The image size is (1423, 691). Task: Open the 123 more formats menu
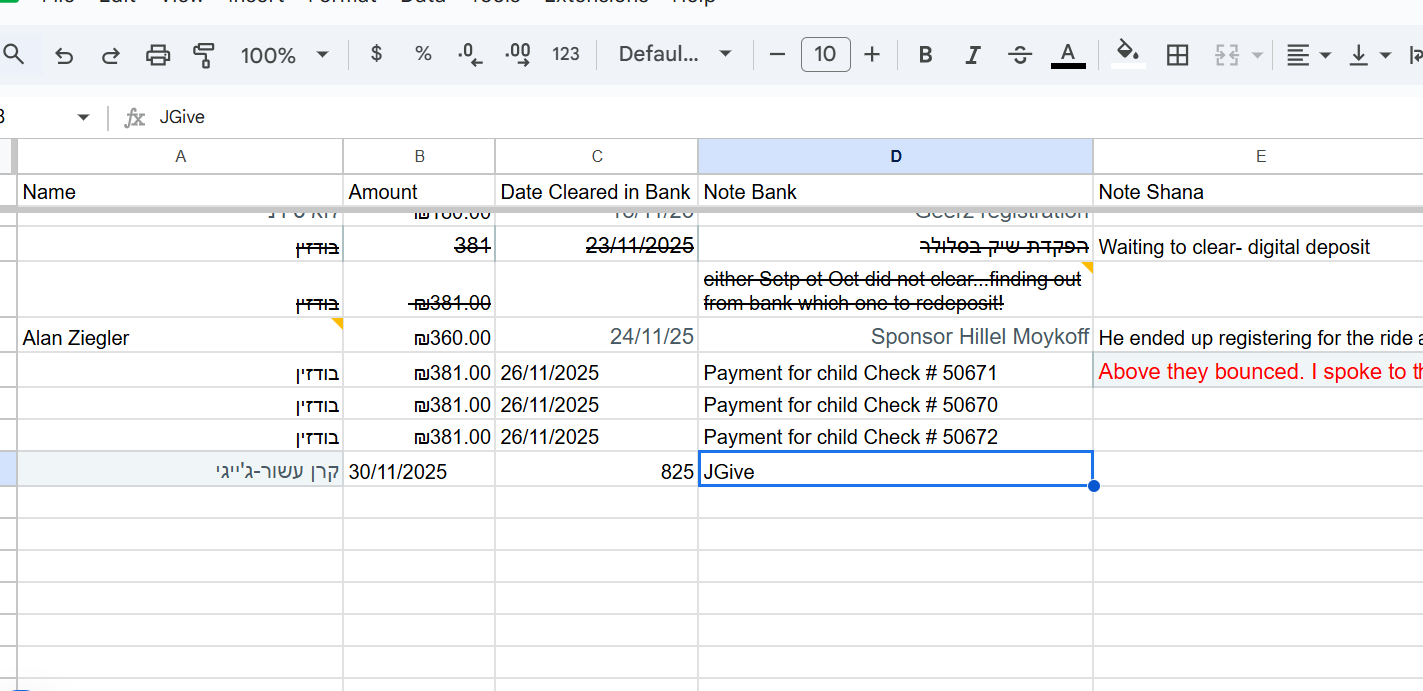coord(566,54)
